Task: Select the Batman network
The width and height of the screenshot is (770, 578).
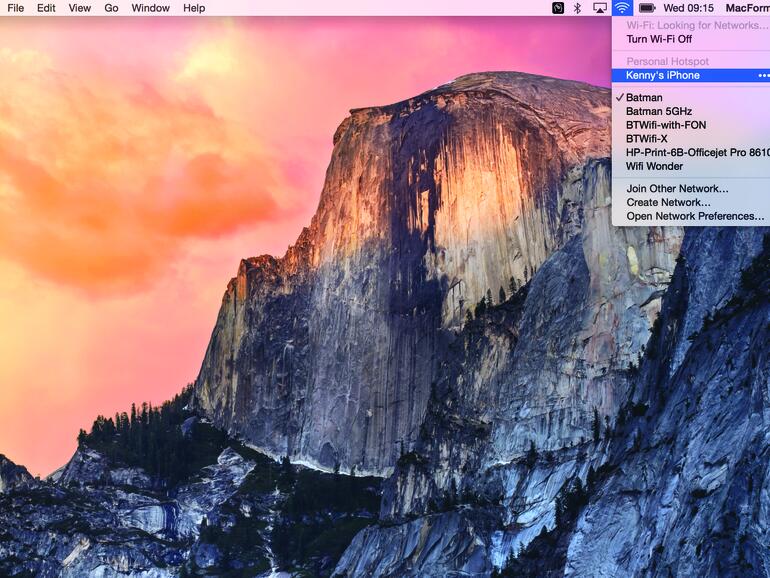Action: point(691,97)
